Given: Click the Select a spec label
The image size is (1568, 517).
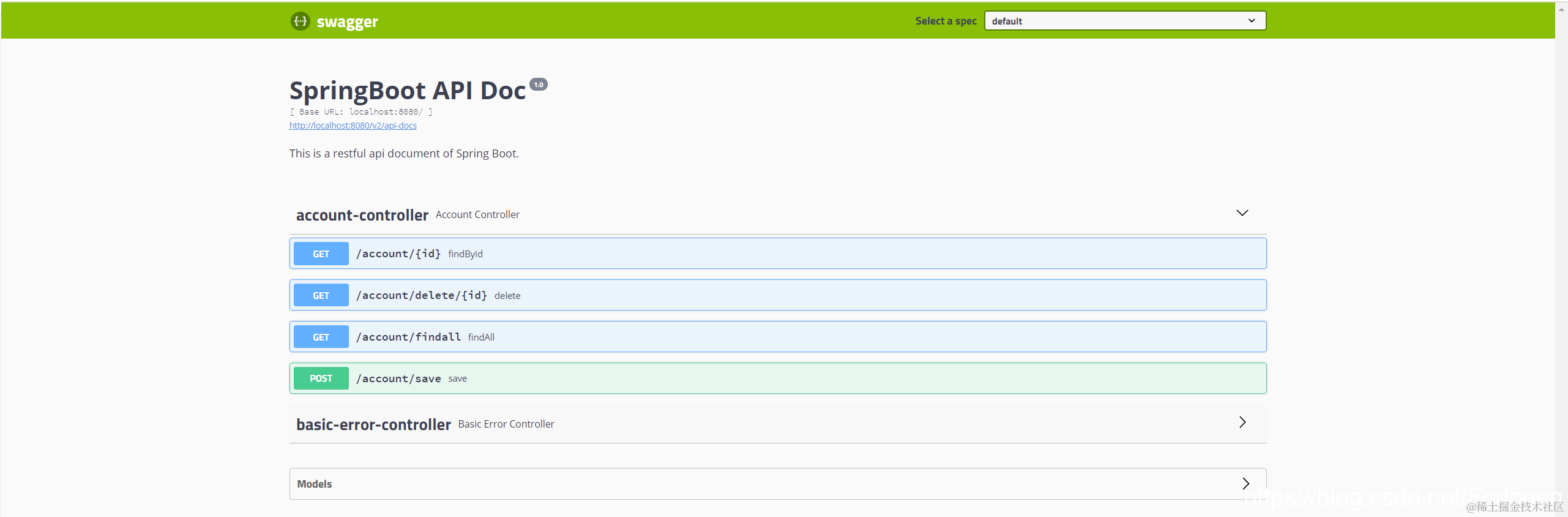Looking at the screenshot, I should coord(946,21).
